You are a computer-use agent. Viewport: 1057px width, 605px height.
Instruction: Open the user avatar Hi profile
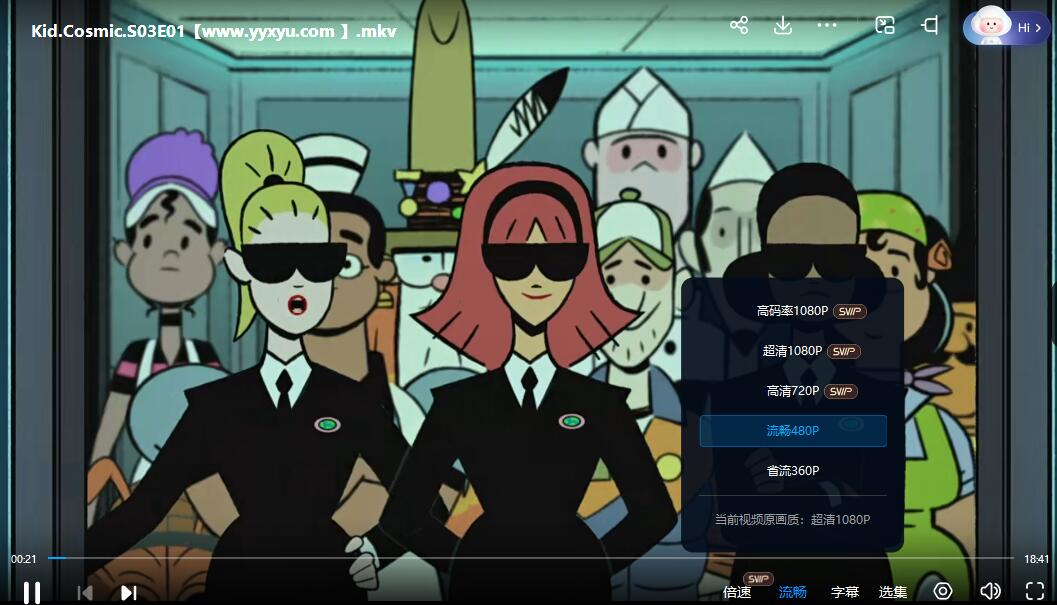(x=1005, y=27)
